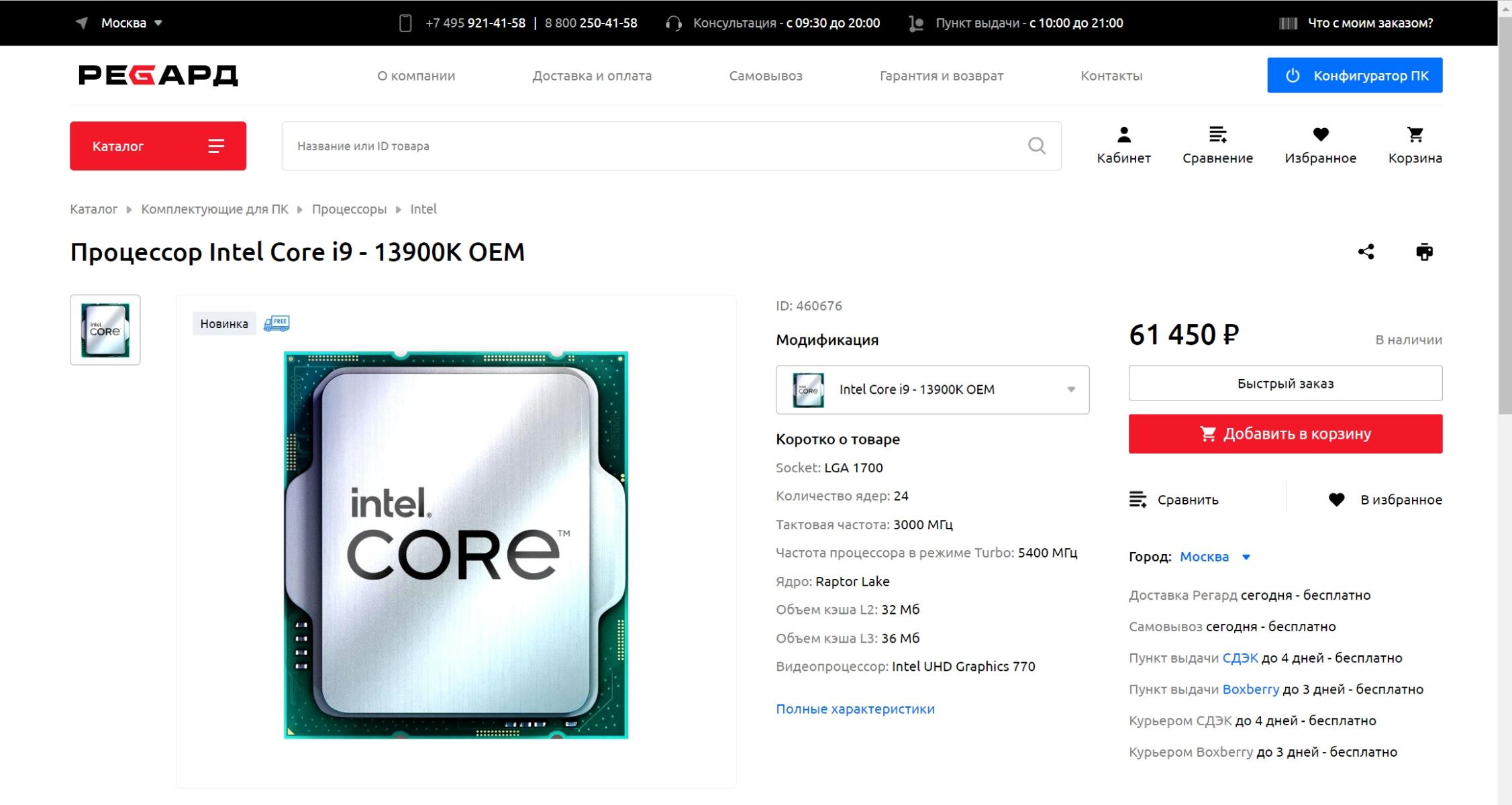This screenshot has height=805, width=1512.
Task: Open the Модификация dropdown for Intel Core i9
Action: click(932, 389)
